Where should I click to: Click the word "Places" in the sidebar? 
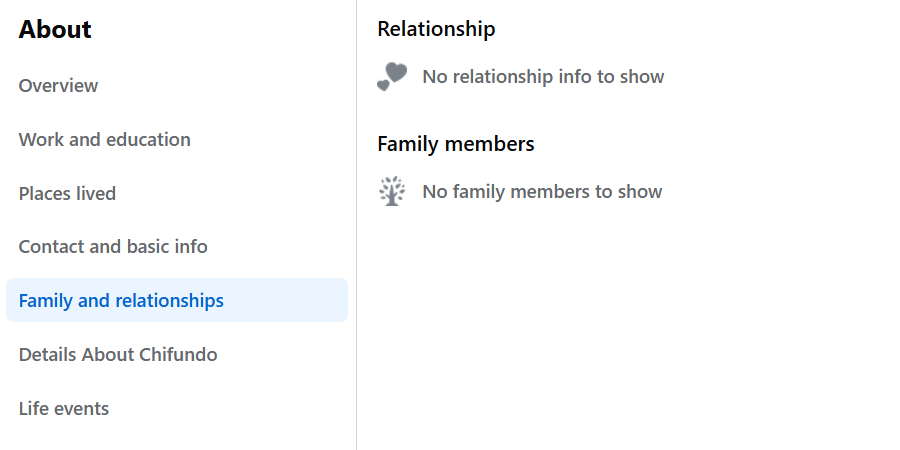[44, 194]
